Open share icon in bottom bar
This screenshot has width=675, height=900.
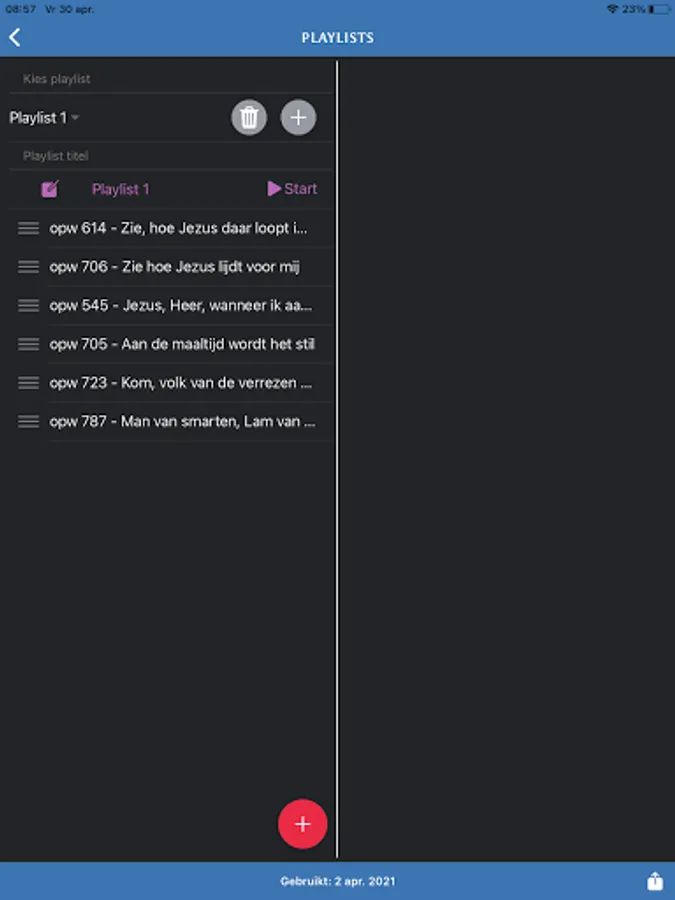pyautogui.click(x=655, y=880)
